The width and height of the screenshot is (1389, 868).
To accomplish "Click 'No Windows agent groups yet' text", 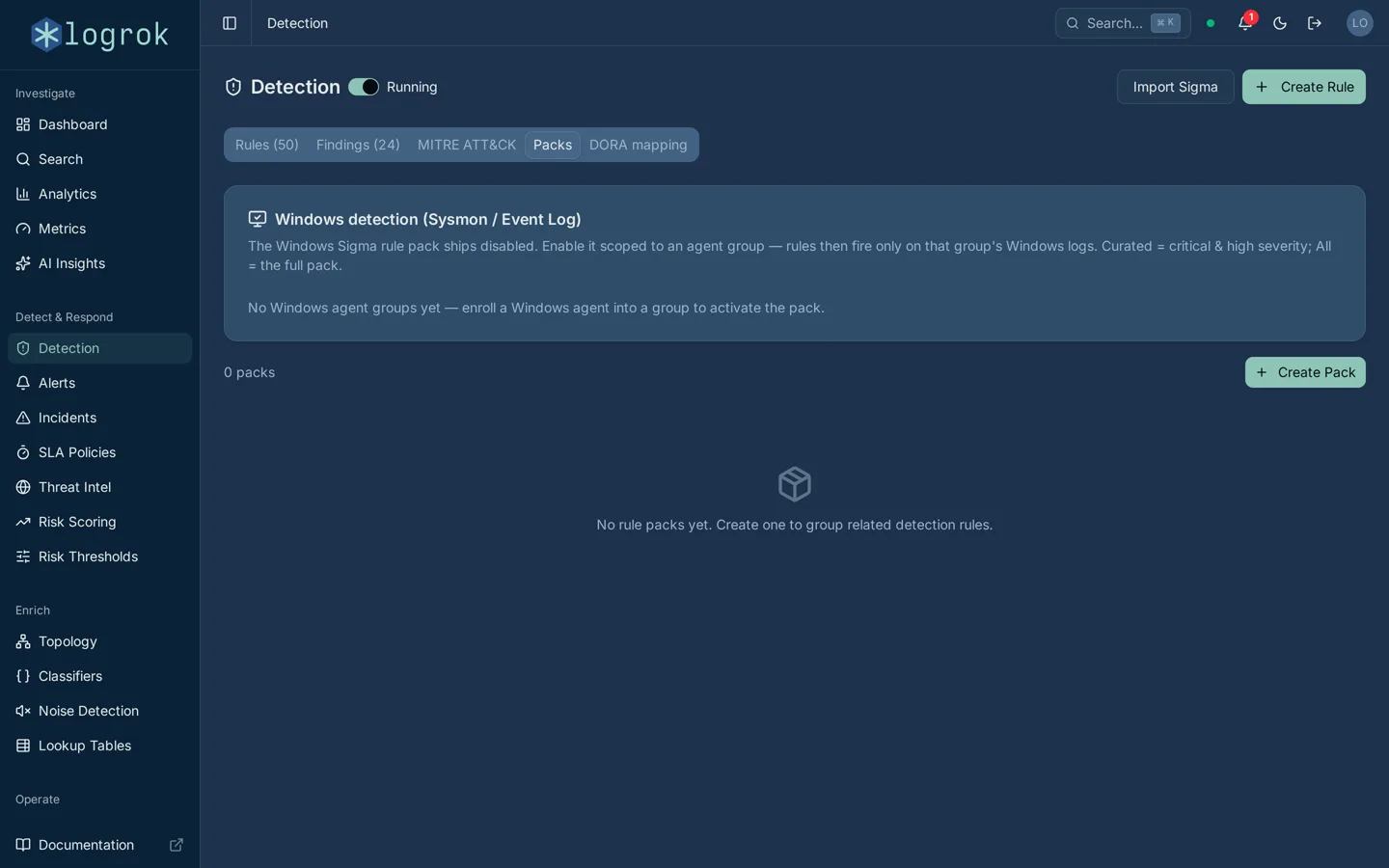I will [x=536, y=308].
